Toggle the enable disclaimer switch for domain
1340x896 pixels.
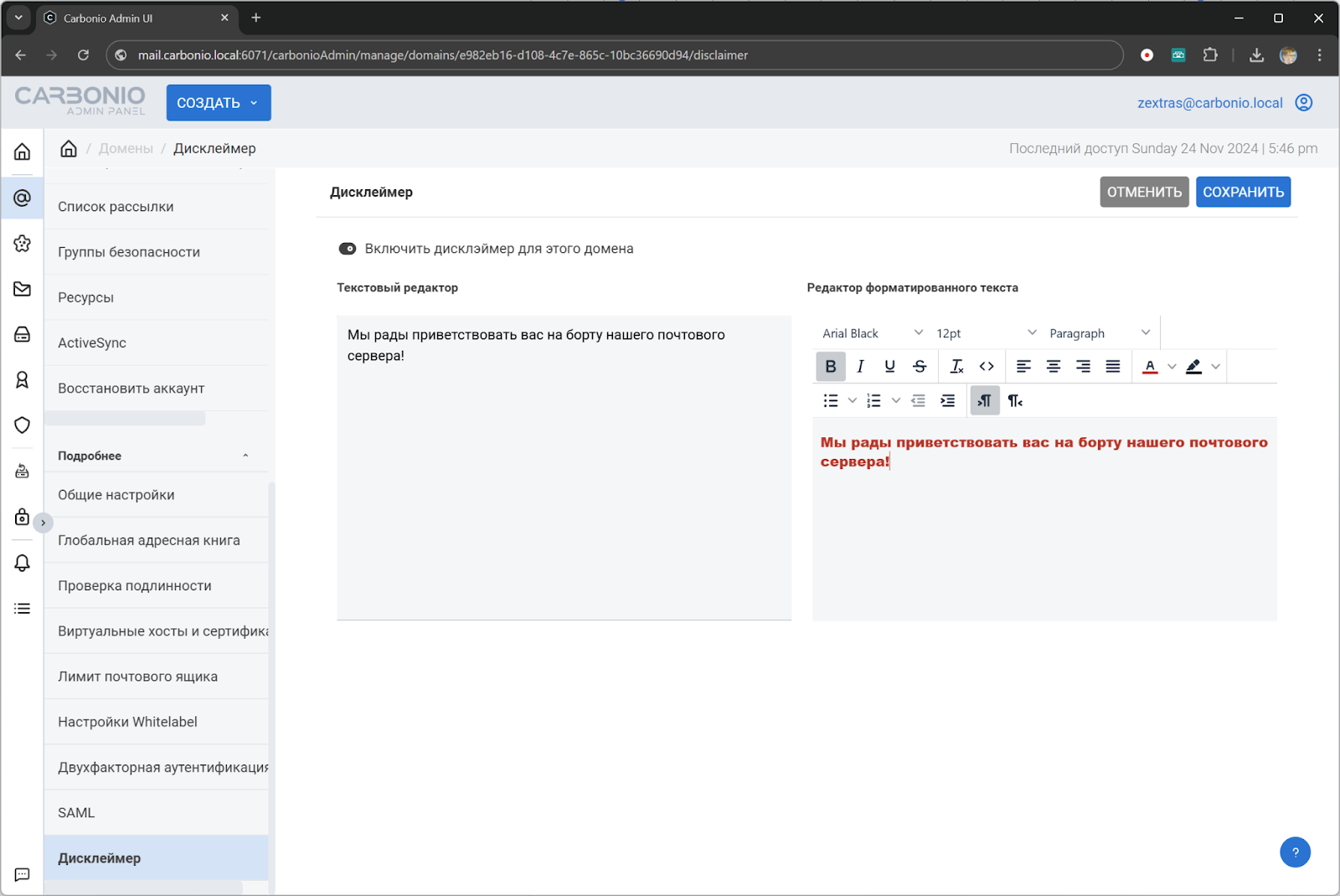click(347, 249)
